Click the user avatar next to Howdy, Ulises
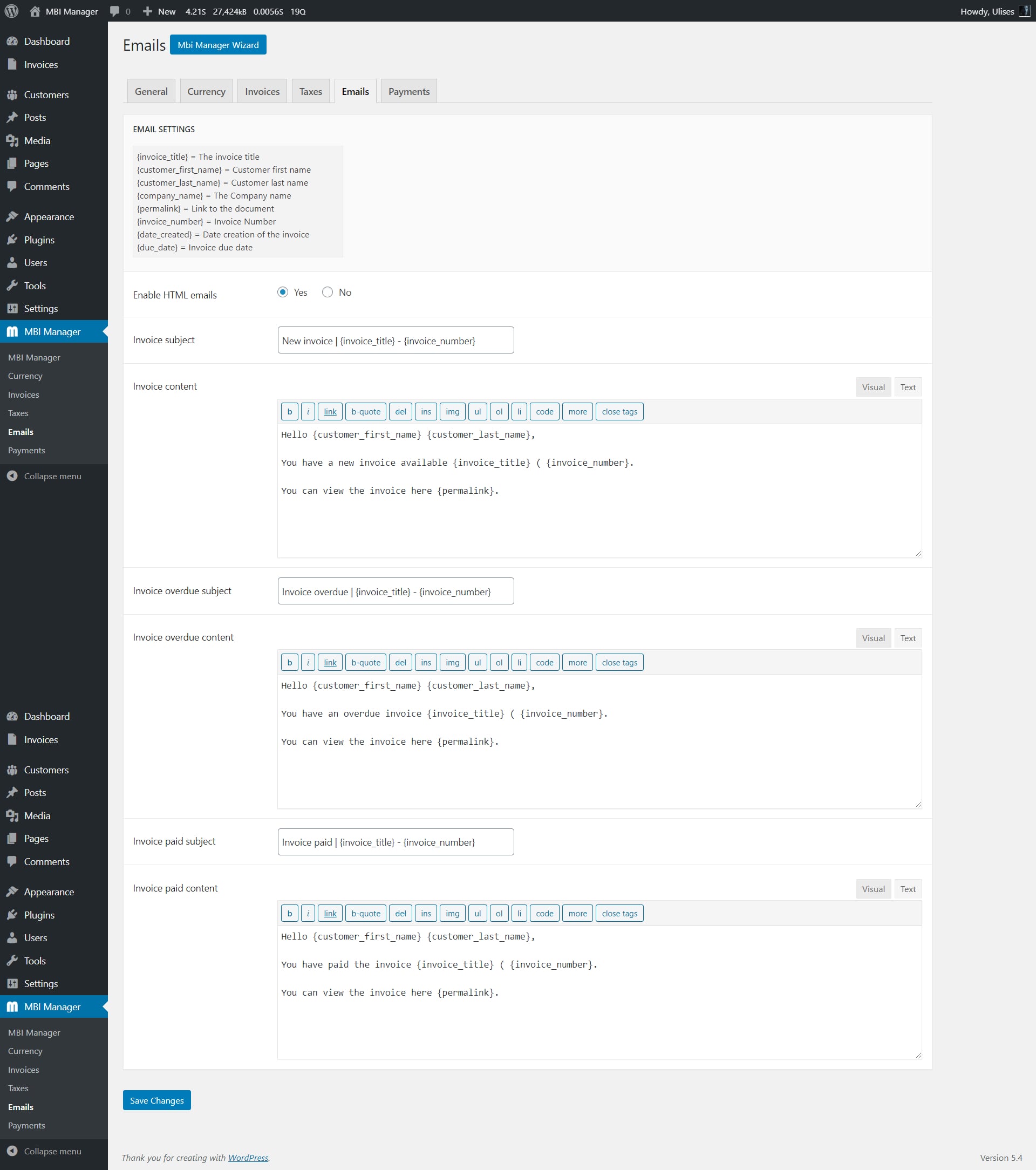The image size is (1036, 1170). (1024, 11)
